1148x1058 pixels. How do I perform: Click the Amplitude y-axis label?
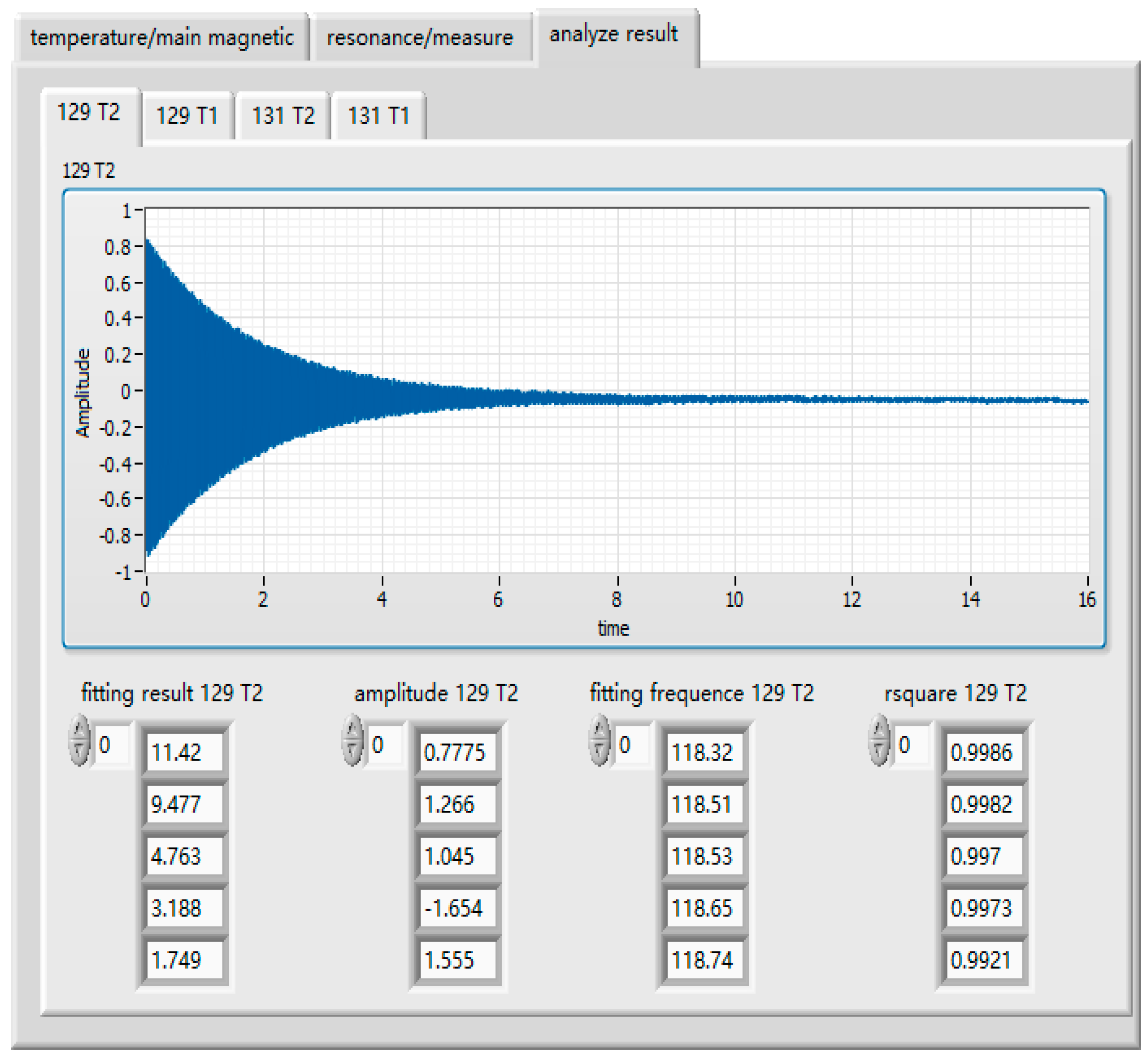click(x=83, y=392)
